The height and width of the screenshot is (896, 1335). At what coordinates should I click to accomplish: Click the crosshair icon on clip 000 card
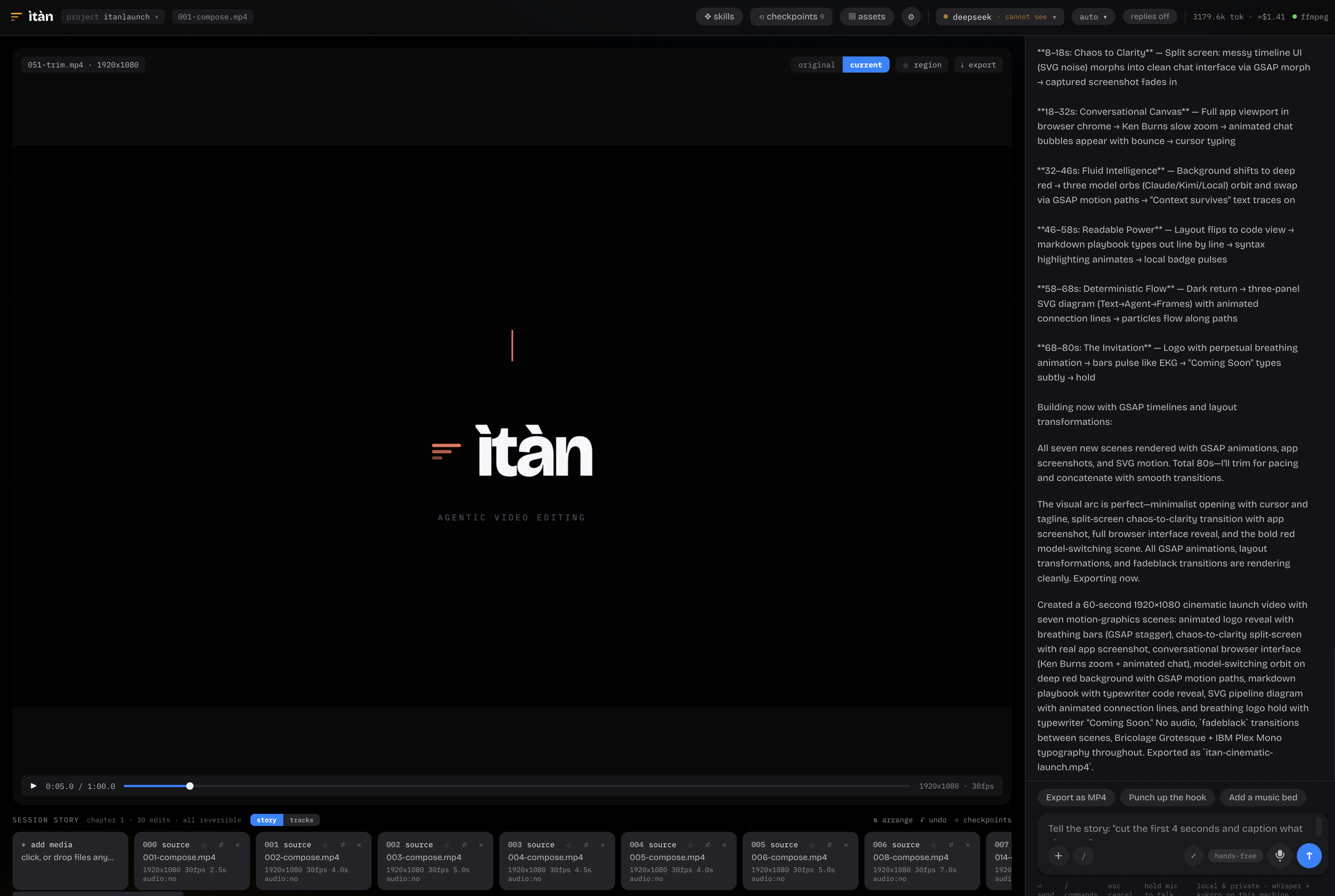pos(204,845)
